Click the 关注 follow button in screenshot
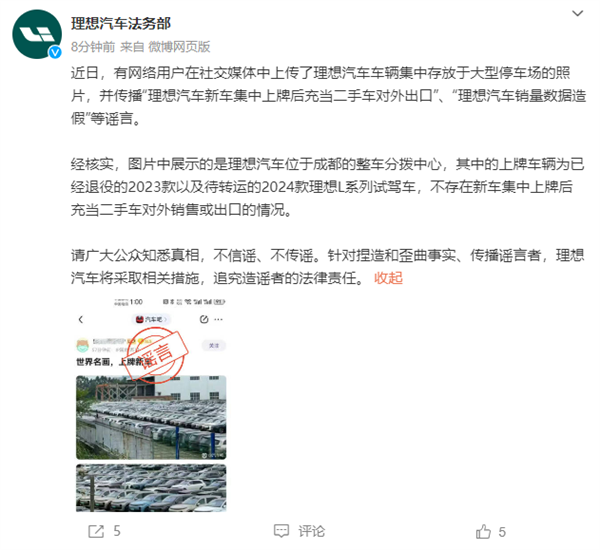 (214, 346)
